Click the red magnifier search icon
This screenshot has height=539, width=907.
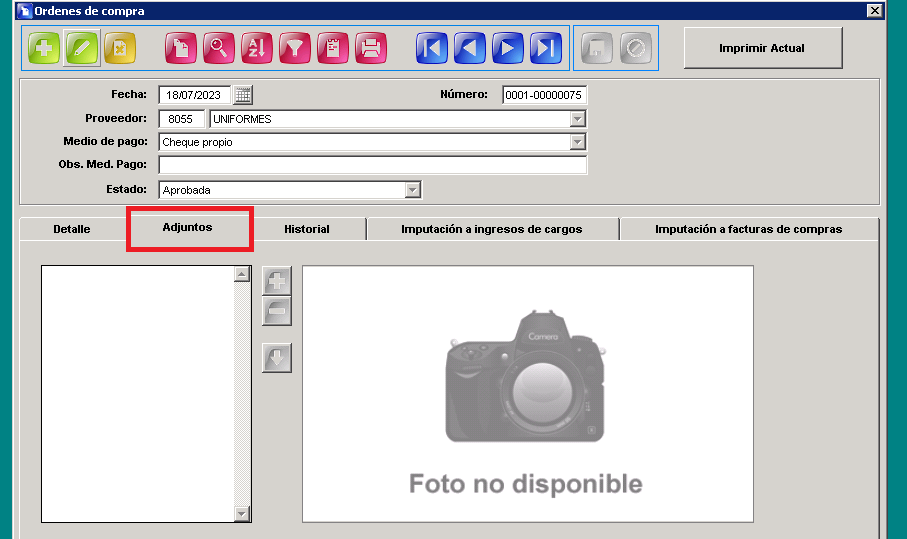click(x=219, y=48)
